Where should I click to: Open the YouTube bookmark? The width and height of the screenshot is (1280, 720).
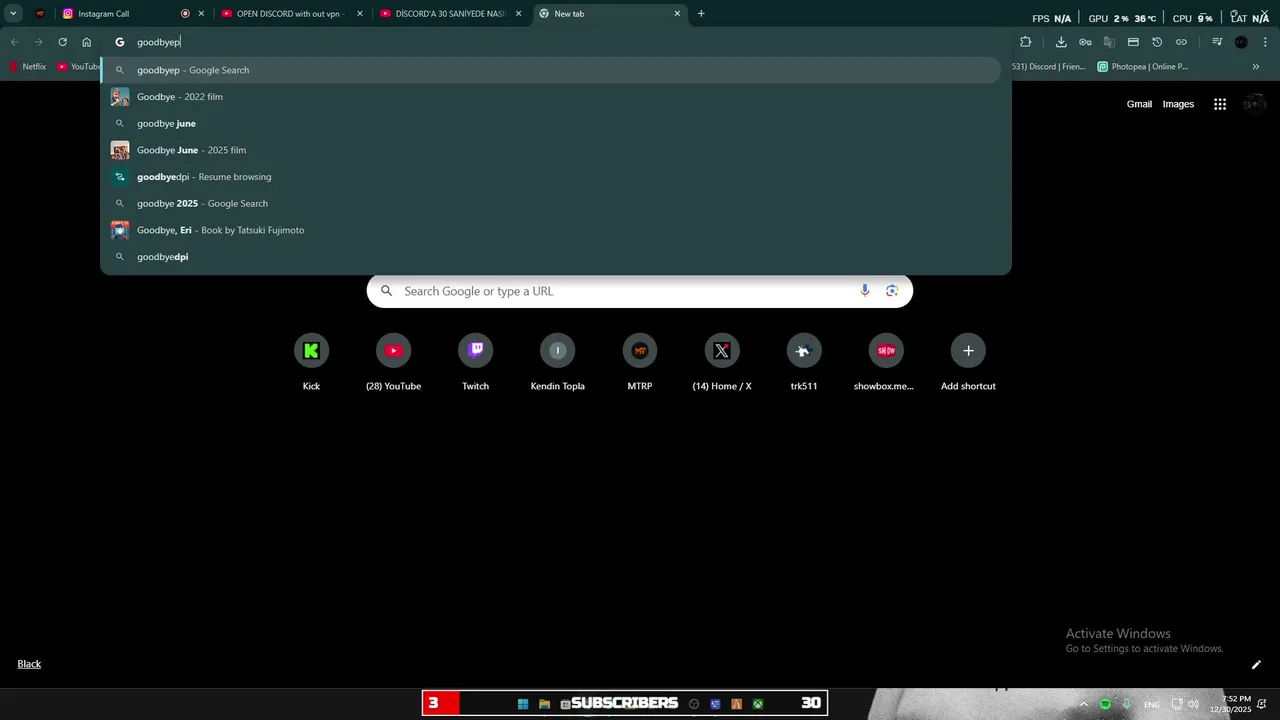[x=78, y=67]
